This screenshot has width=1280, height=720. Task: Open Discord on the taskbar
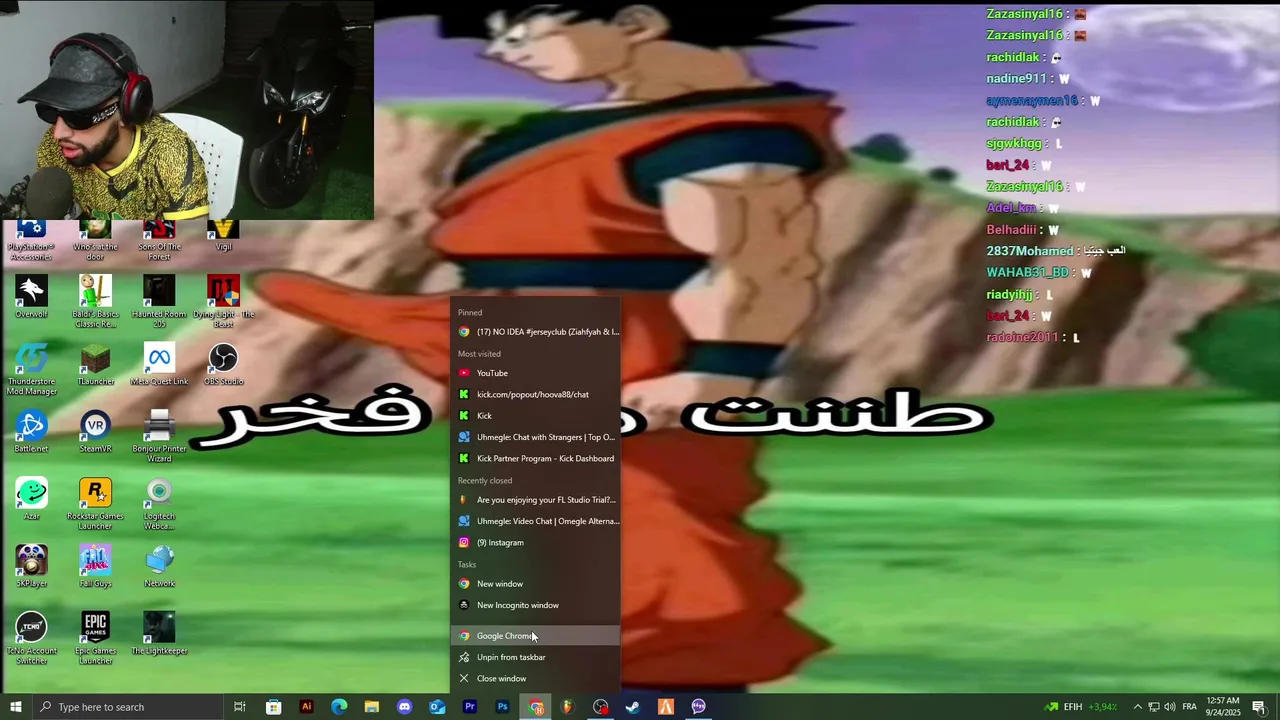pos(404,707)
